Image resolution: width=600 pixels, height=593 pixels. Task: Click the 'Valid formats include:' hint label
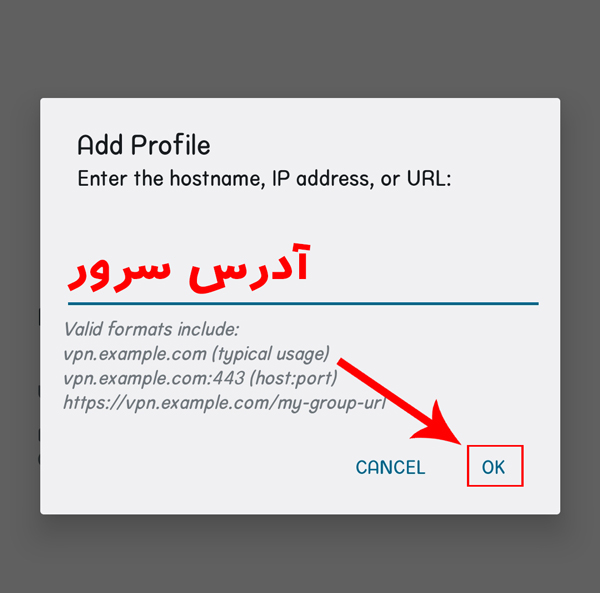pyautogui.click(x=152, y=329)
